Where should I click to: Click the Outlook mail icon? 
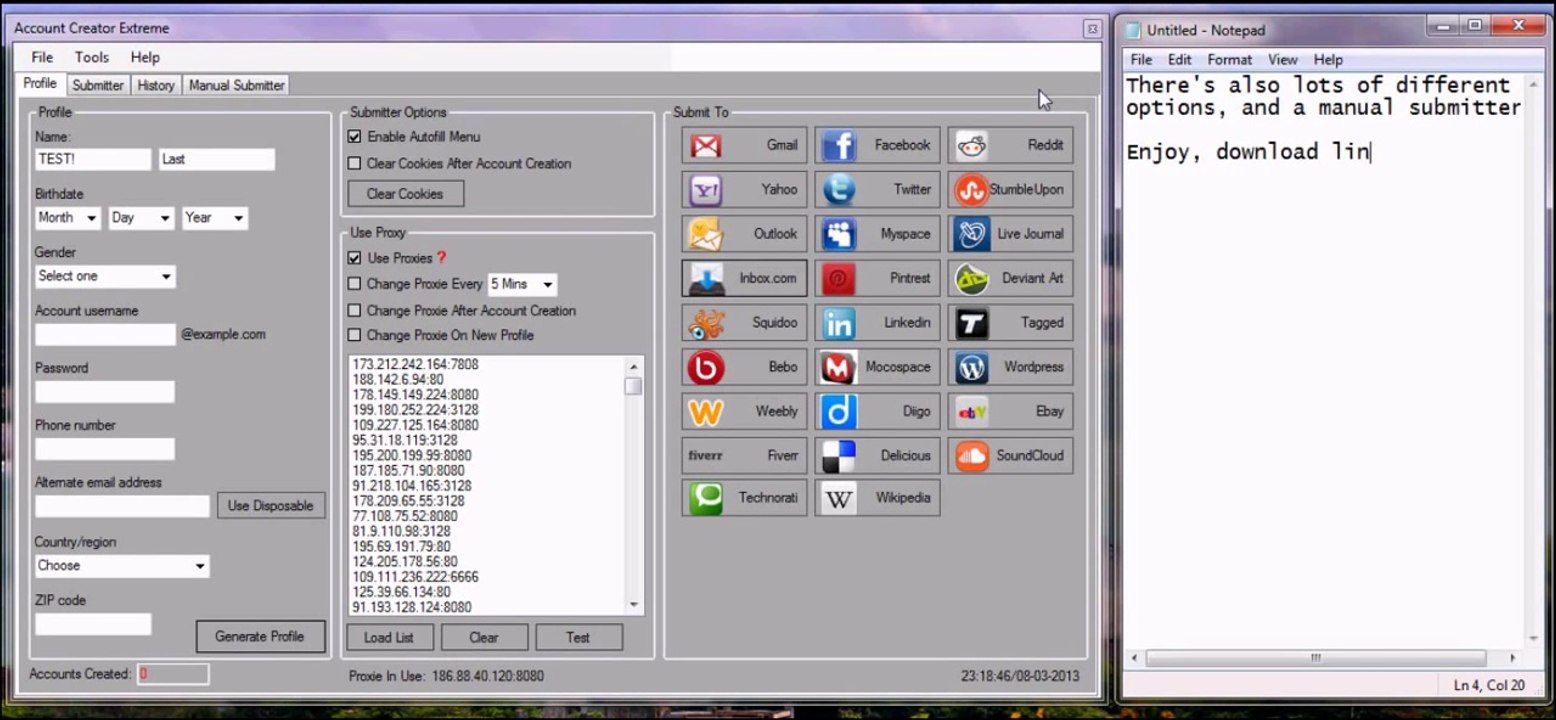pyautogui.click(x=705, y=234)
